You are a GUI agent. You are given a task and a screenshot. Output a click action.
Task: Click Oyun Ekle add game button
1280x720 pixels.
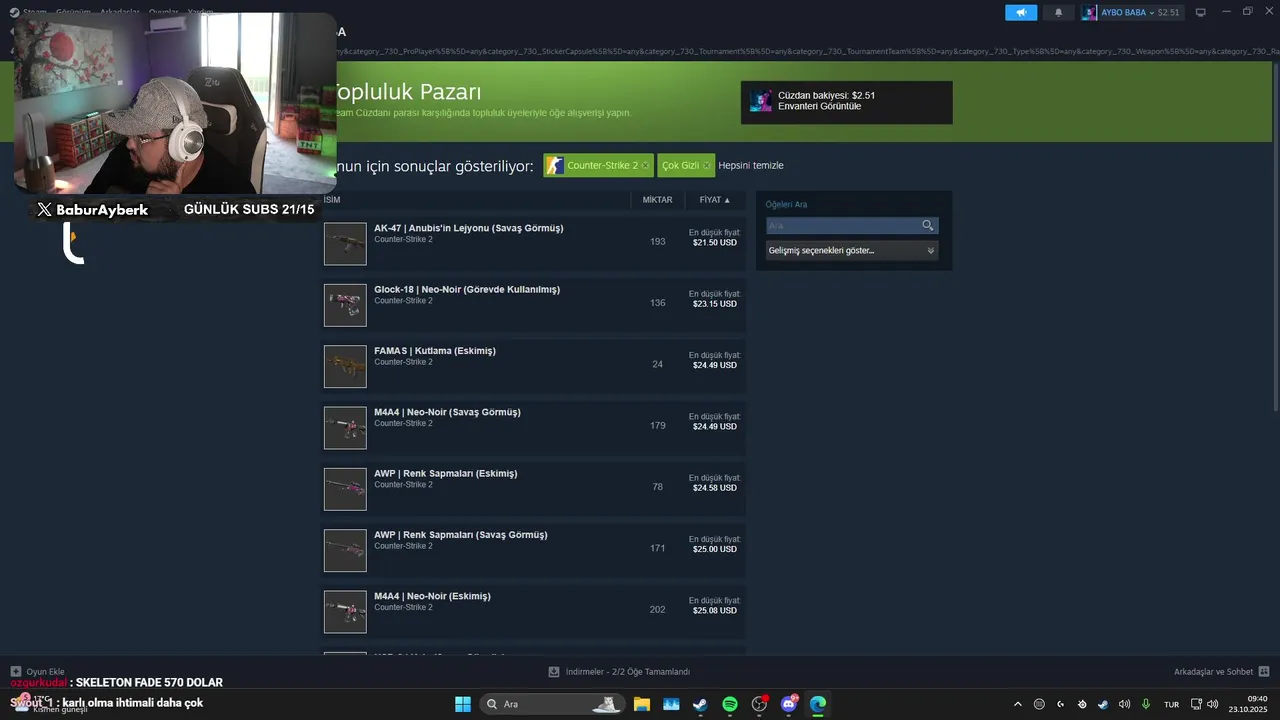click(38, 672)
